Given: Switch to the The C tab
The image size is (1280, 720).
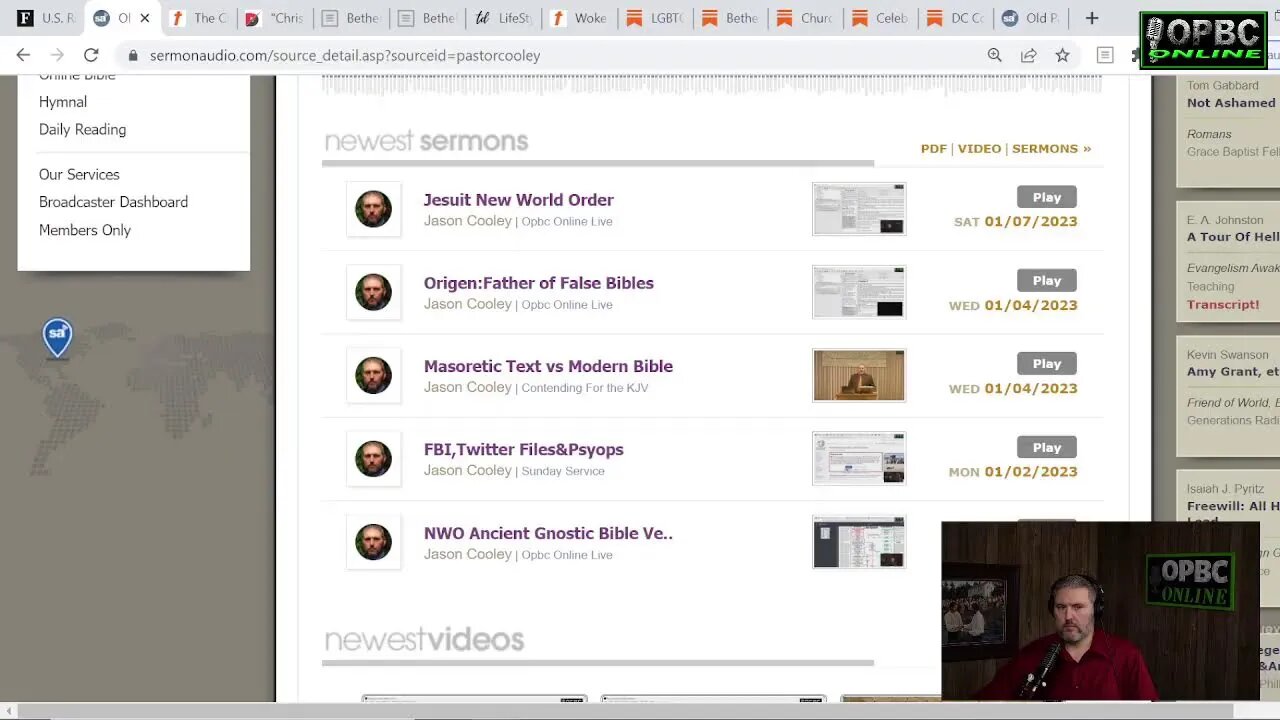Looking at the screenshot, I should point(200,18).
